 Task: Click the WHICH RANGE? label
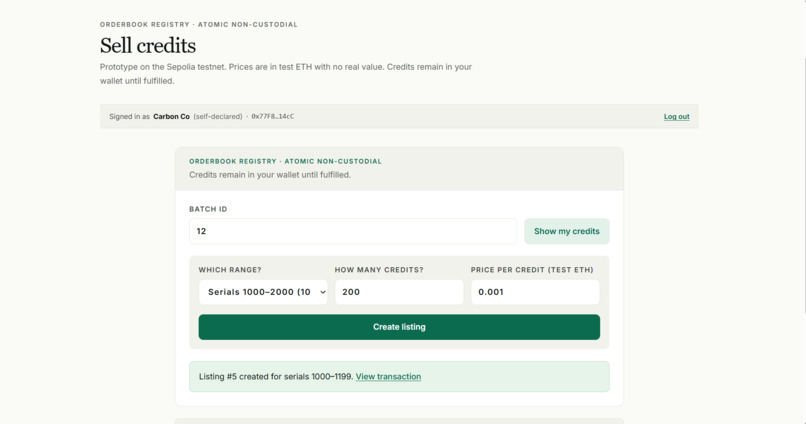coord(230,270)
